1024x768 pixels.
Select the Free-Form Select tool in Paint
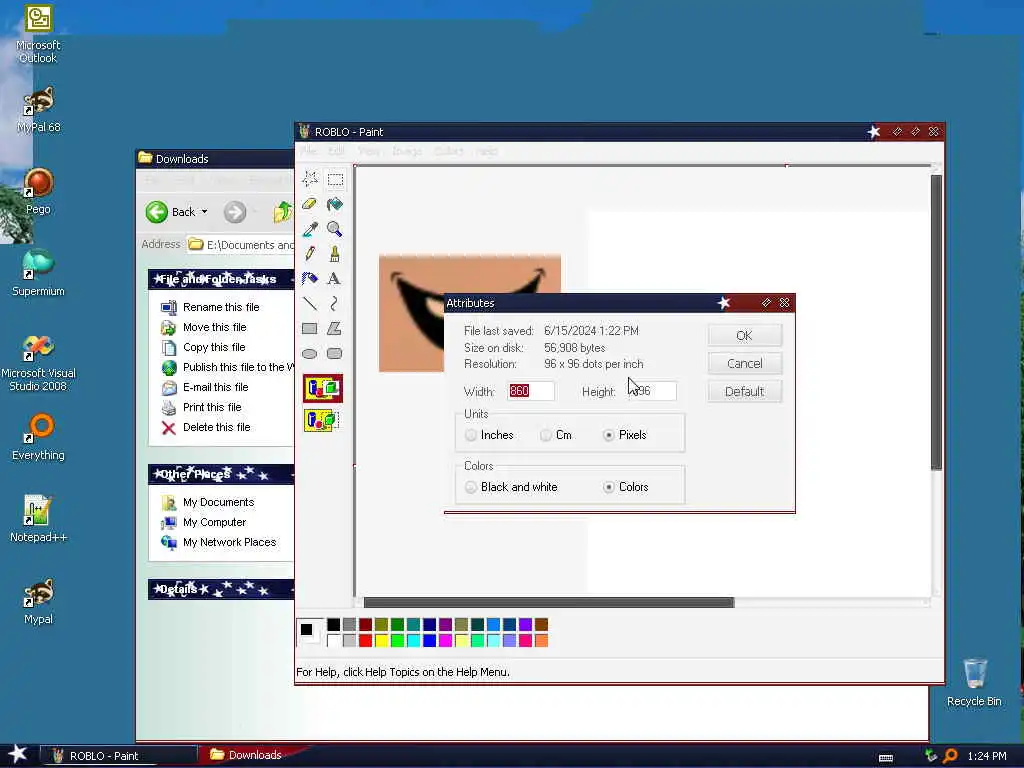[310, 179]
